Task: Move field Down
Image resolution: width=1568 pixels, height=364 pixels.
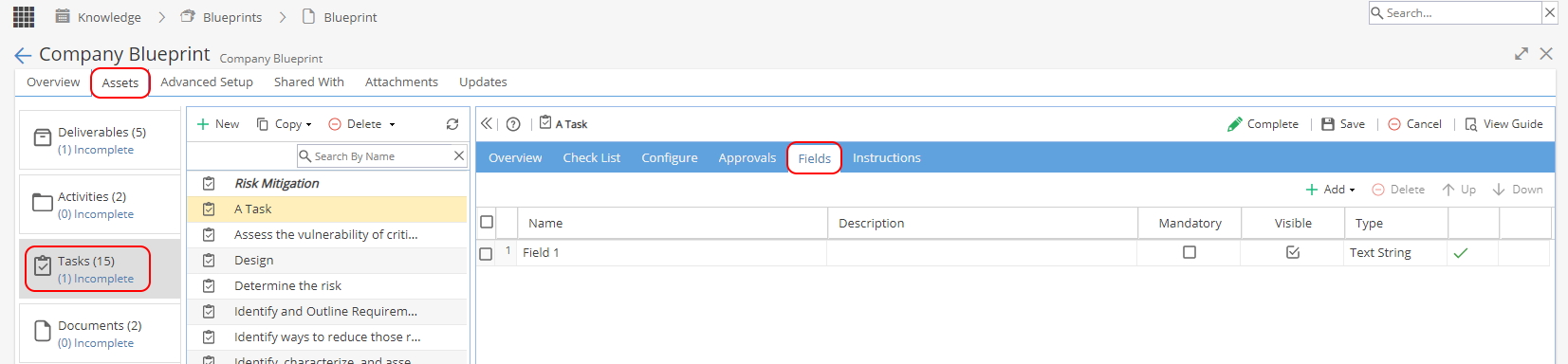Action: pos(1518,190)
